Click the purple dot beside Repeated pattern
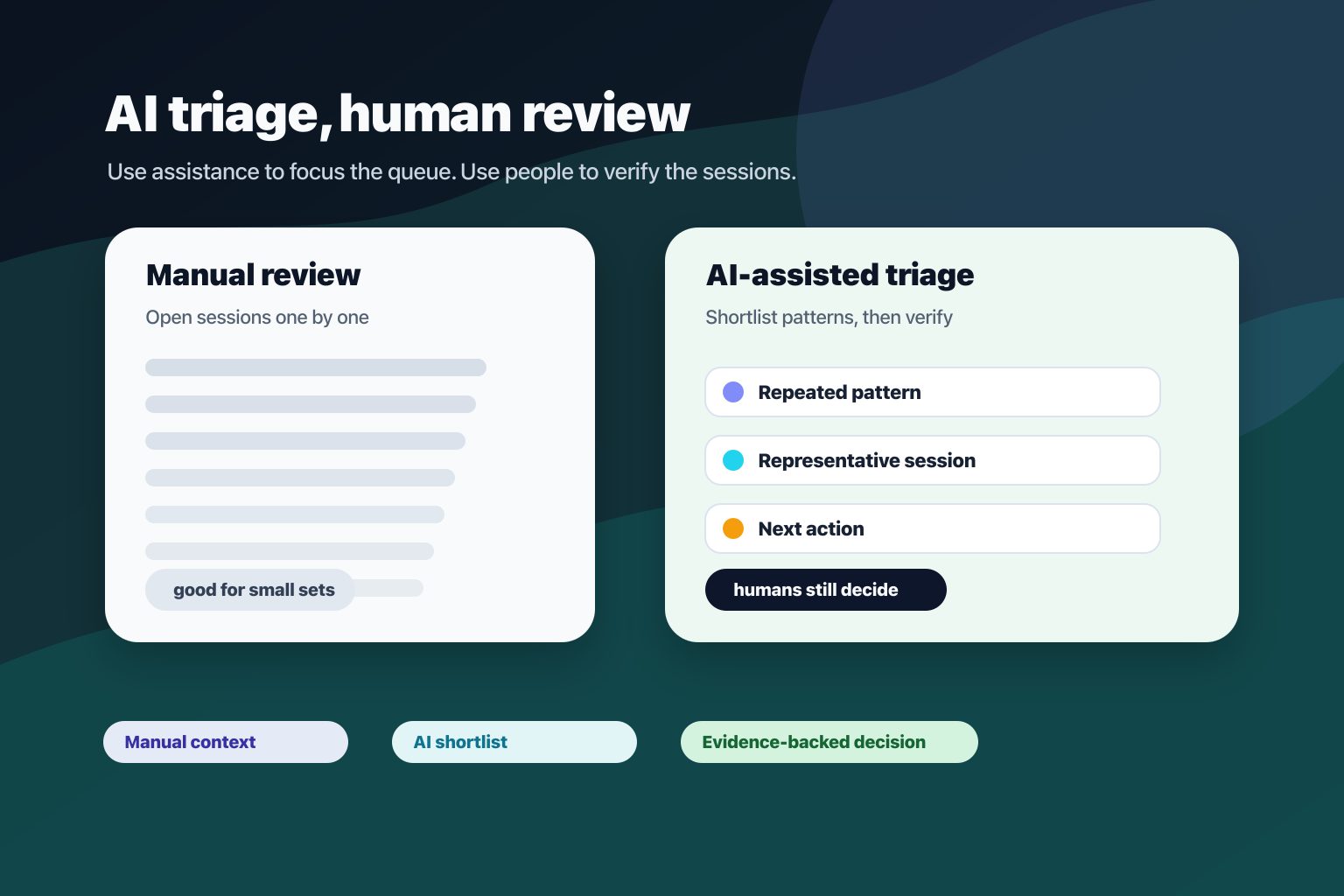This screenshot has width=1344, height=896. (x=733, y=392)
